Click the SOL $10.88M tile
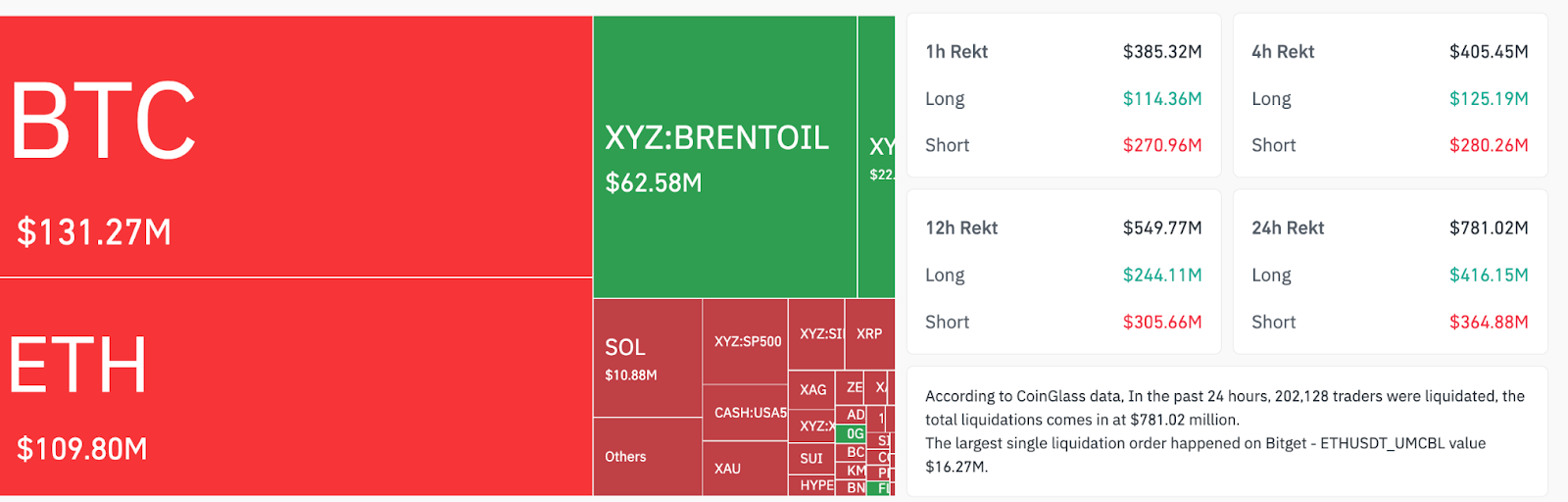 point(647,359)
